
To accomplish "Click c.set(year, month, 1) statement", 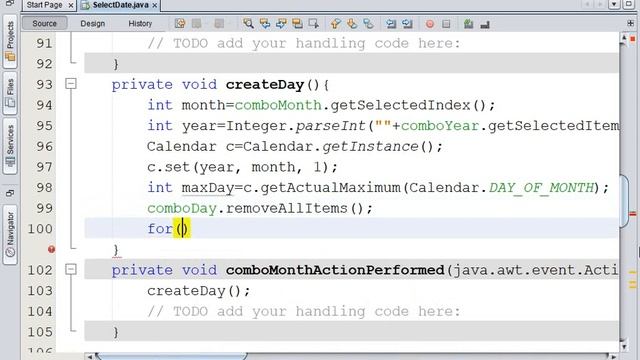I will 242,167.
